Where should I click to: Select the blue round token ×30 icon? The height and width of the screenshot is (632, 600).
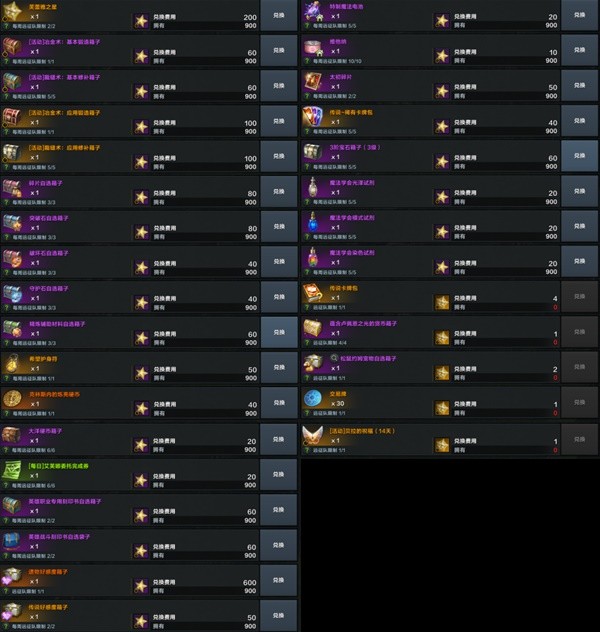coord(313,399)
